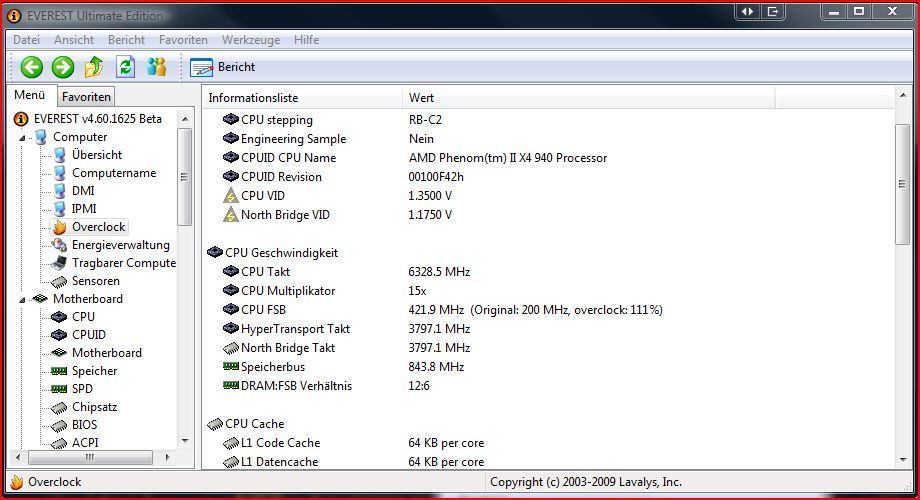Click tree panel scroll down arrow
Viewport: 920px width, 500px height.
(185, 441)
